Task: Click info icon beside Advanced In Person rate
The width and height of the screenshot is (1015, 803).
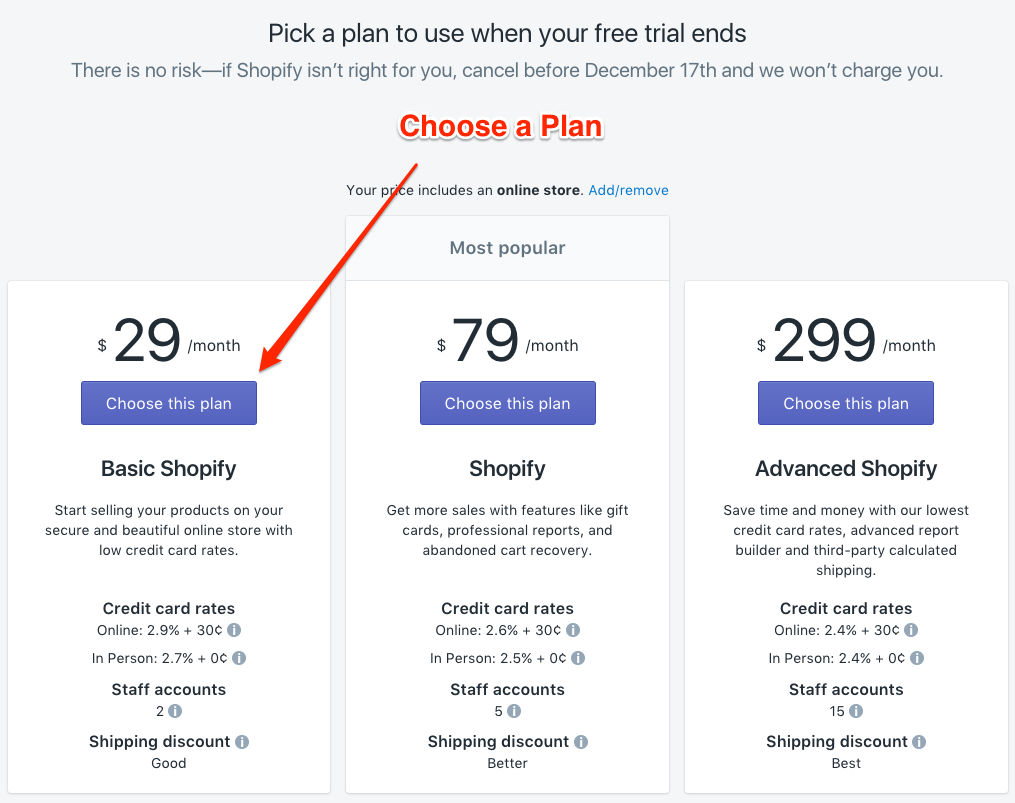Action: coord(917,658)
